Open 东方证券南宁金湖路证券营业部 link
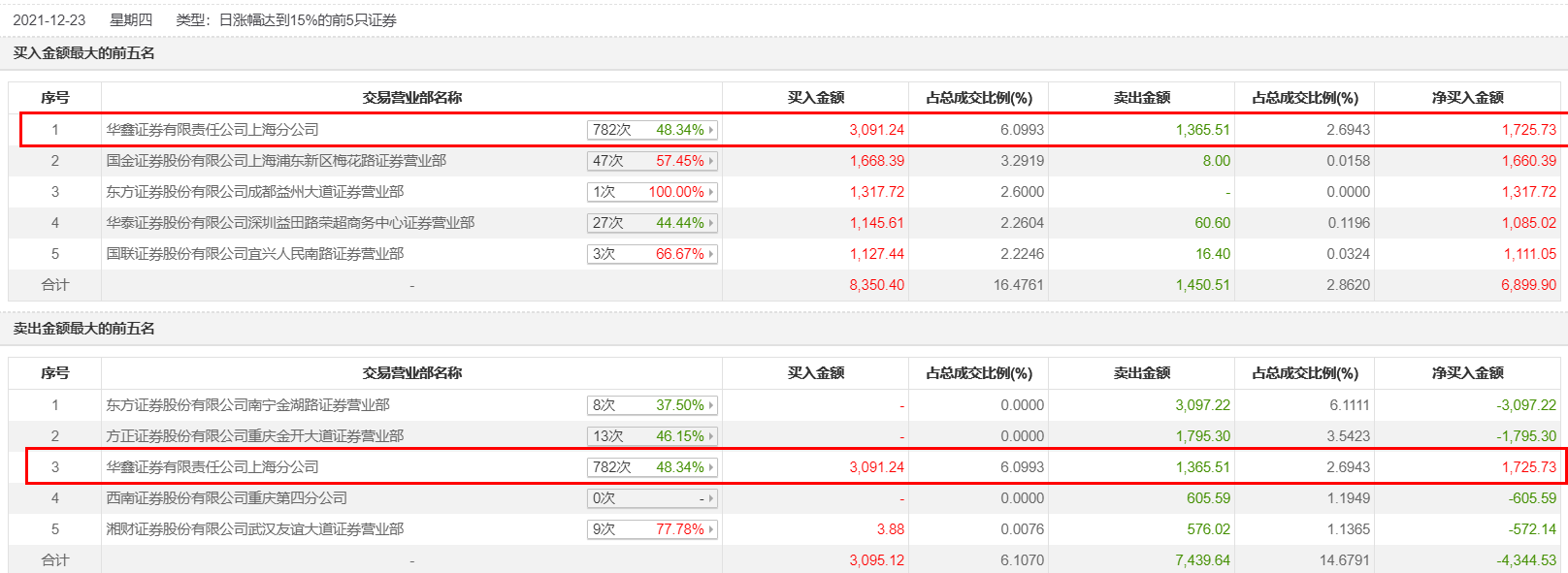1568x573 pixels. click(248, 405)
